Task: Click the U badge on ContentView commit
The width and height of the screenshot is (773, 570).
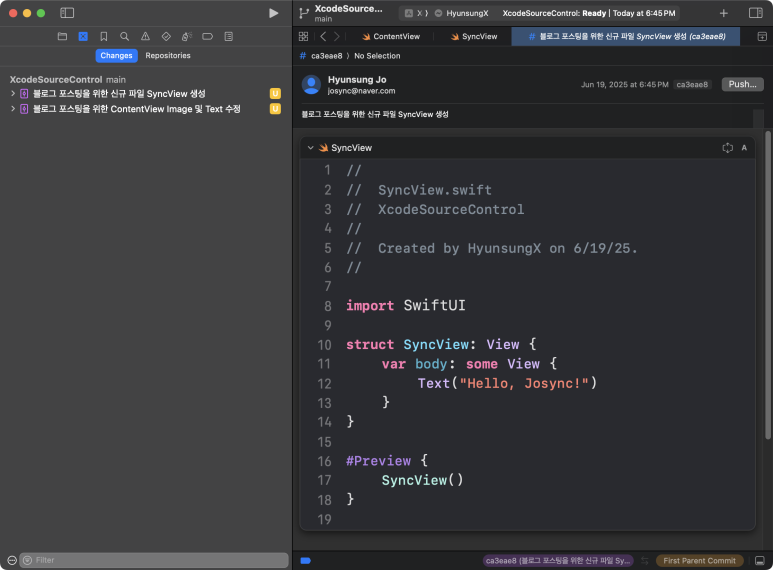Action: coord(275,109)
